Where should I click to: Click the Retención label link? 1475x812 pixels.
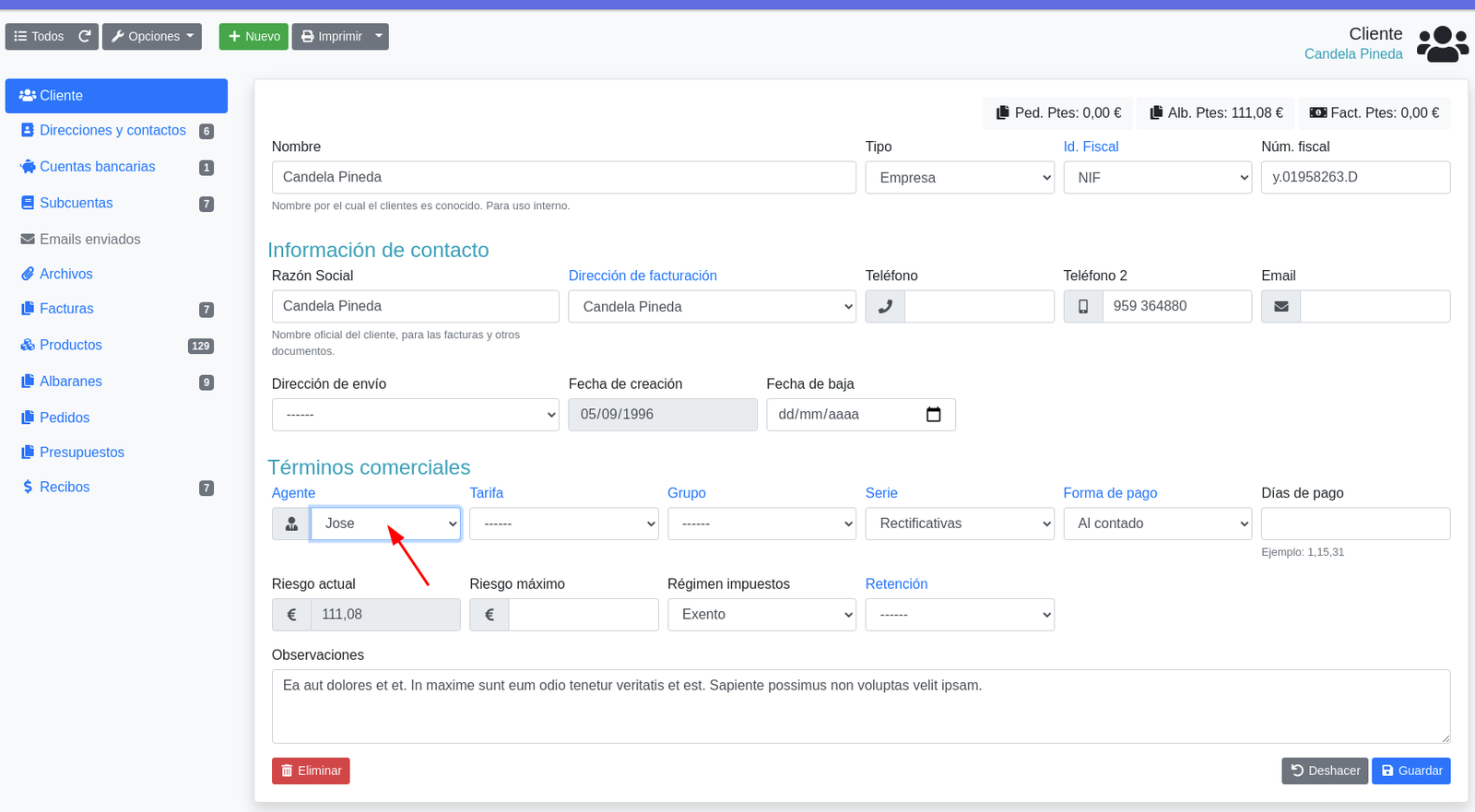[x=896, y=584]
